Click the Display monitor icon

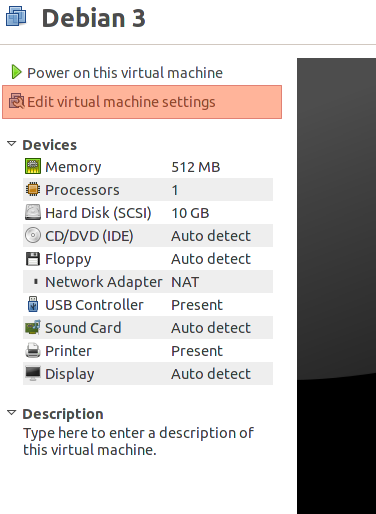coord(33,373)
